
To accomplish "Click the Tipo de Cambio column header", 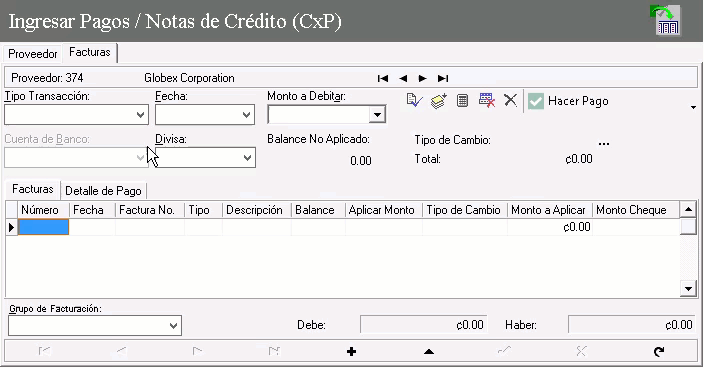I will [x=465, y=210].
